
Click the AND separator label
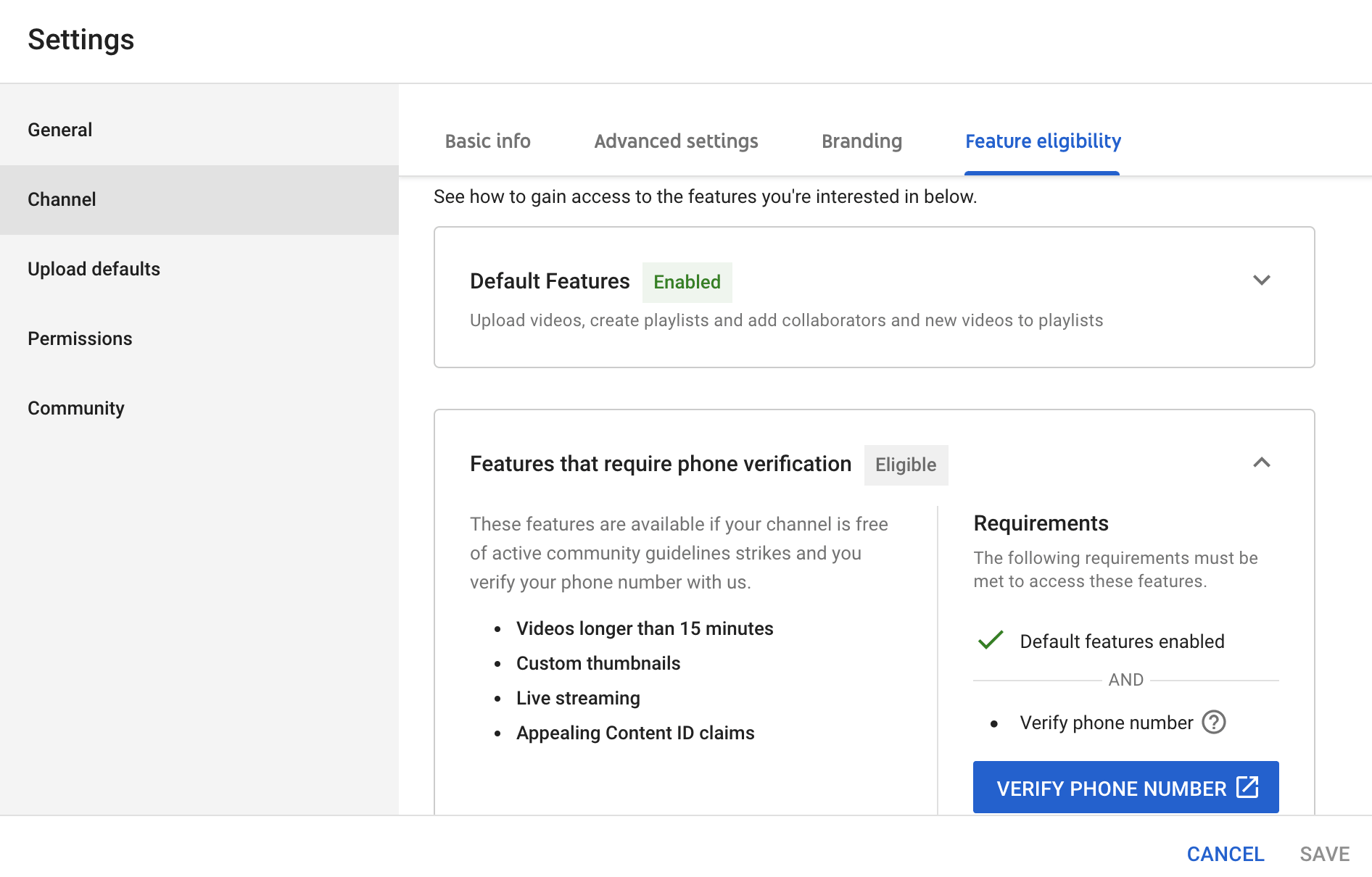[1126, 680]
